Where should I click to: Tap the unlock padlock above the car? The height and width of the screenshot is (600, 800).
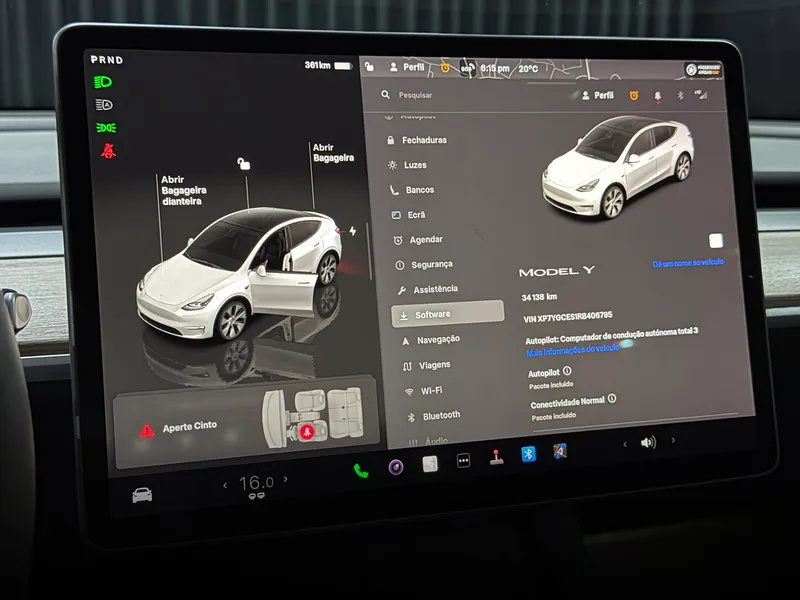[244, 163]
